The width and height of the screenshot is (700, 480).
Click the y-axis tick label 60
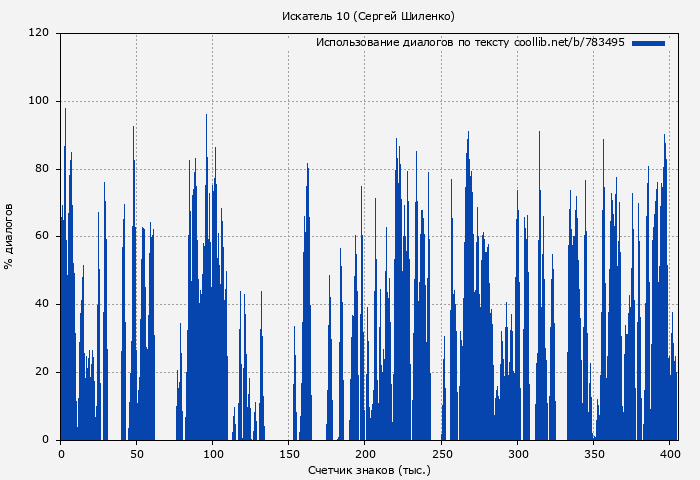tap(42, 237)
